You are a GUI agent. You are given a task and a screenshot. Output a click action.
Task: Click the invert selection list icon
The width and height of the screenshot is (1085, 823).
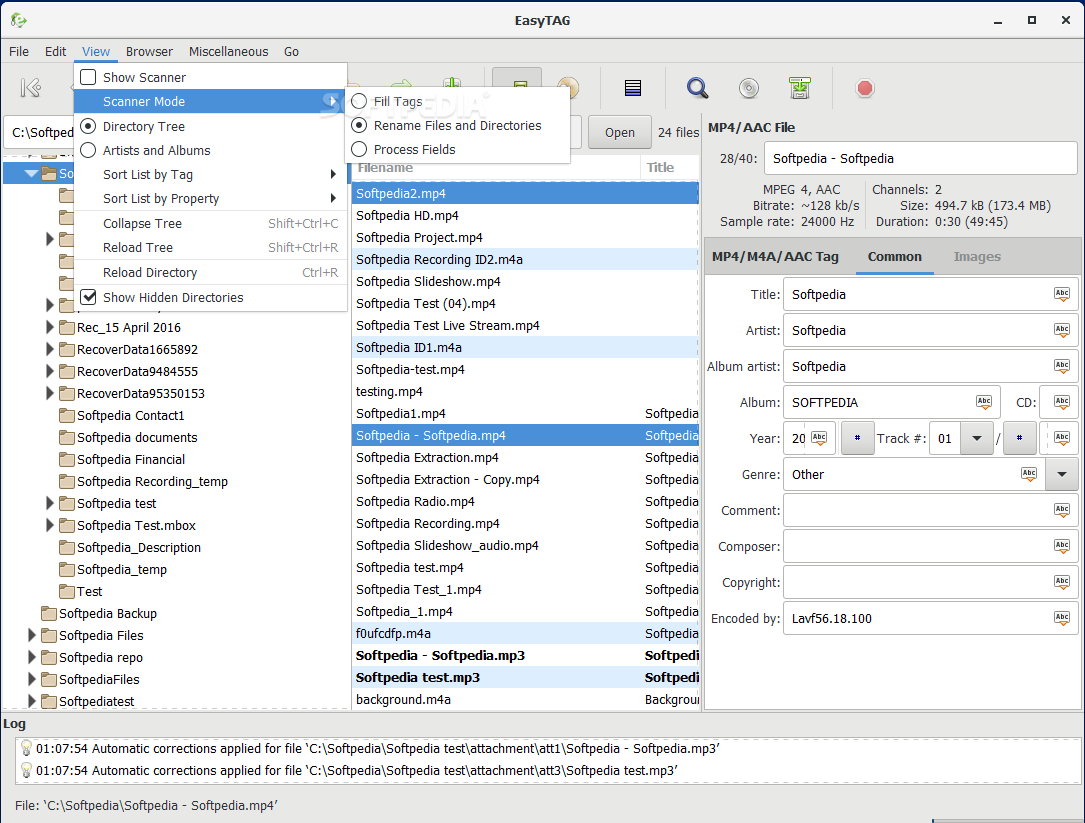click(x=632, y=88)
